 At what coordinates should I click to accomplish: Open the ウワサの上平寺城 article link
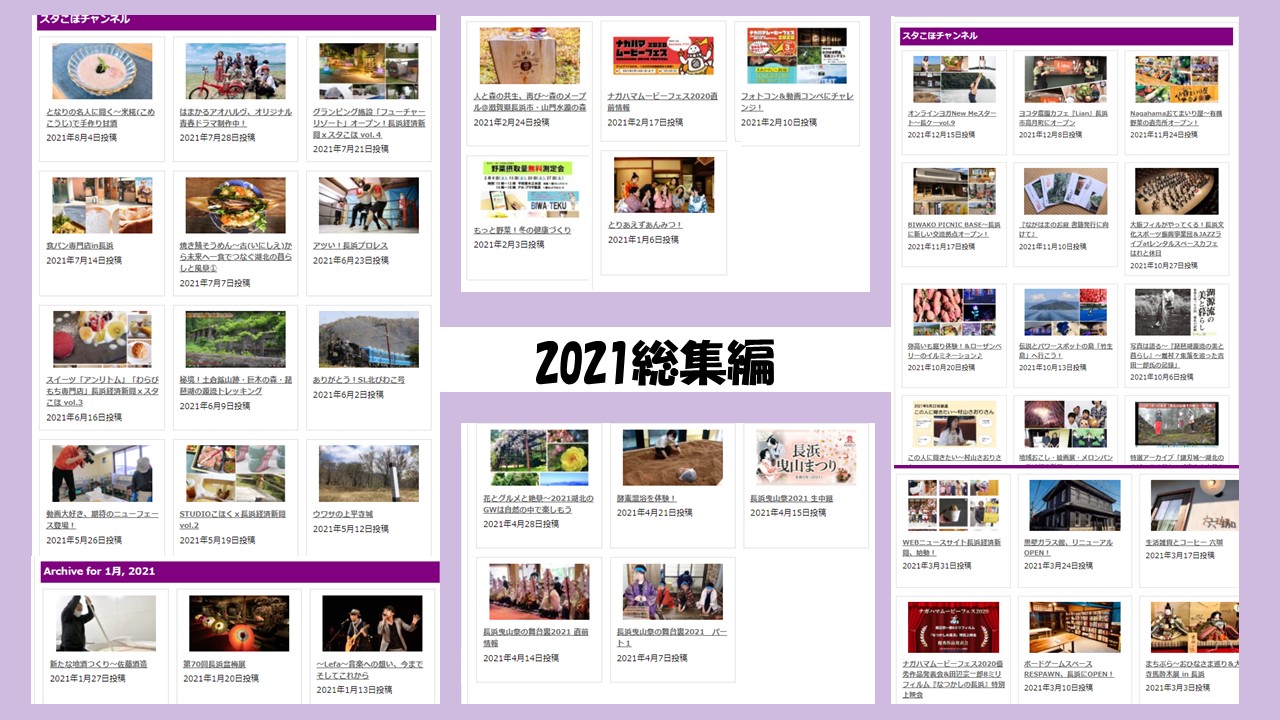[343, 514]
